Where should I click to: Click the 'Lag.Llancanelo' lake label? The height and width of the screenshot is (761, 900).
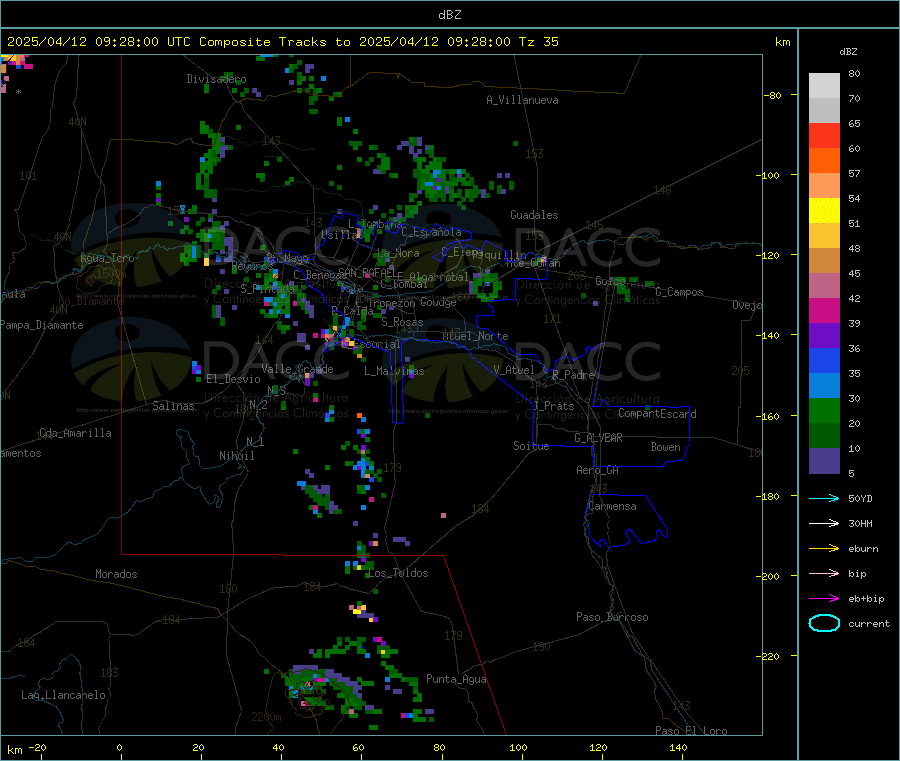click(64, 695)
